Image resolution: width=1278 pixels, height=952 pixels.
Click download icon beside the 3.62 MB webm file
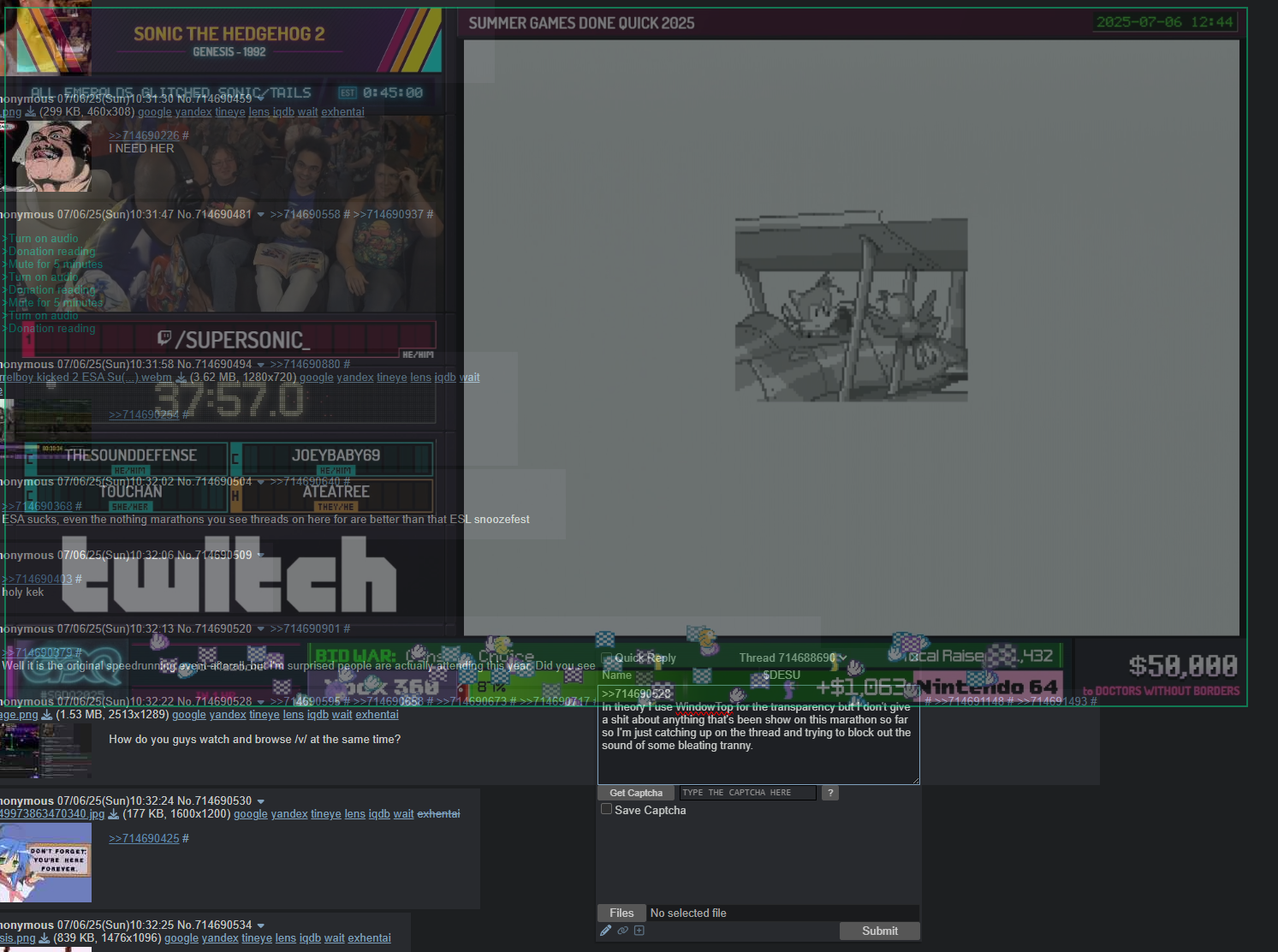(181, 378)
